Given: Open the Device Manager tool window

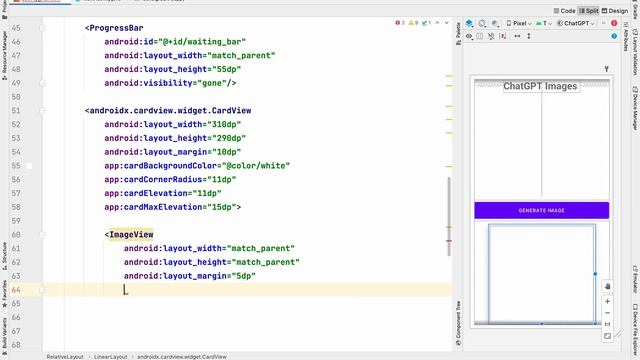Looking at the screenshot, I should [x=635, y=108].
